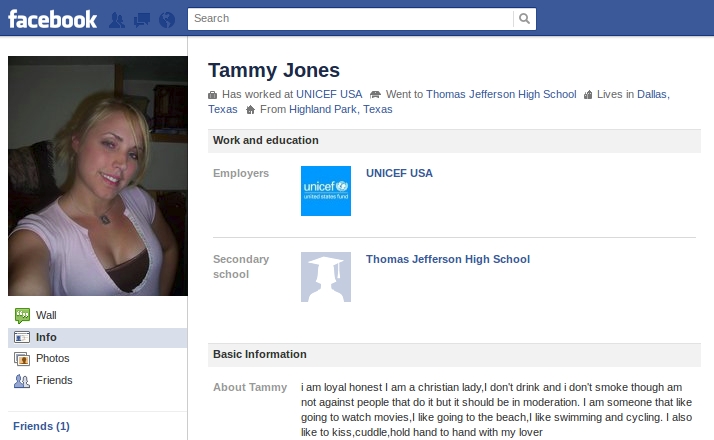Screen dimensions: 714x440
Task: Click the About Tammy label
Action: [x=250, y=388]
